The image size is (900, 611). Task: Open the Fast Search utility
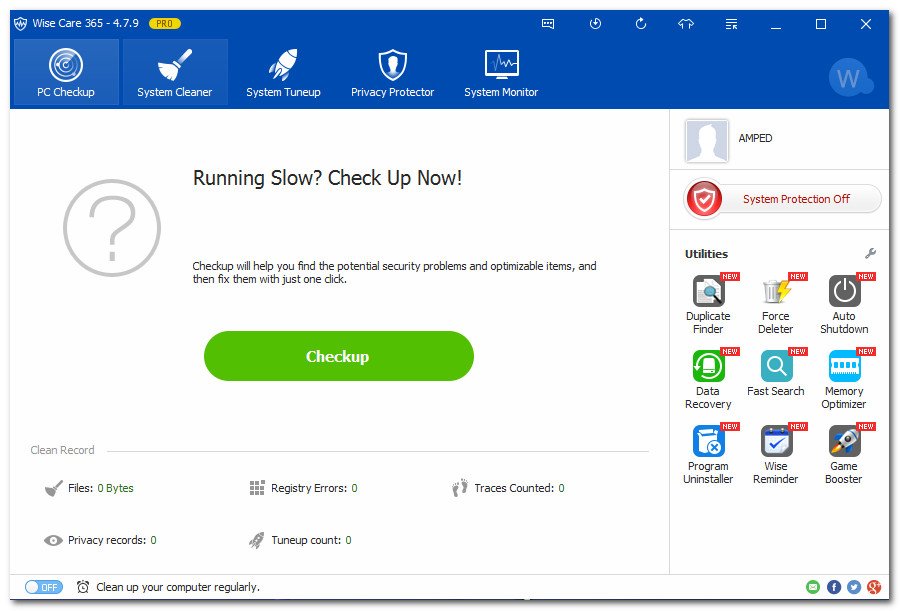click(776, 373)
